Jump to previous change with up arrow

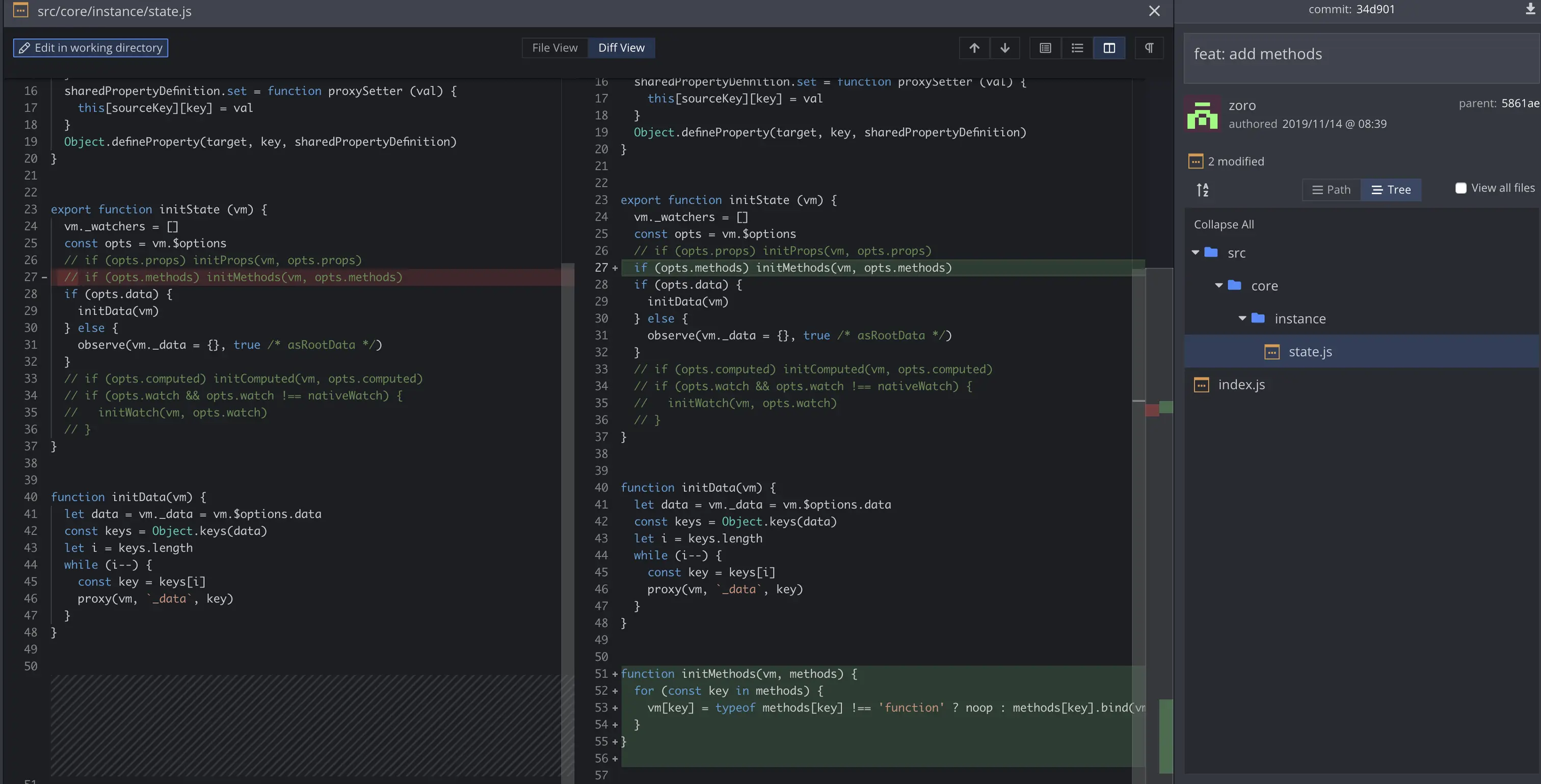pos(974,48)
